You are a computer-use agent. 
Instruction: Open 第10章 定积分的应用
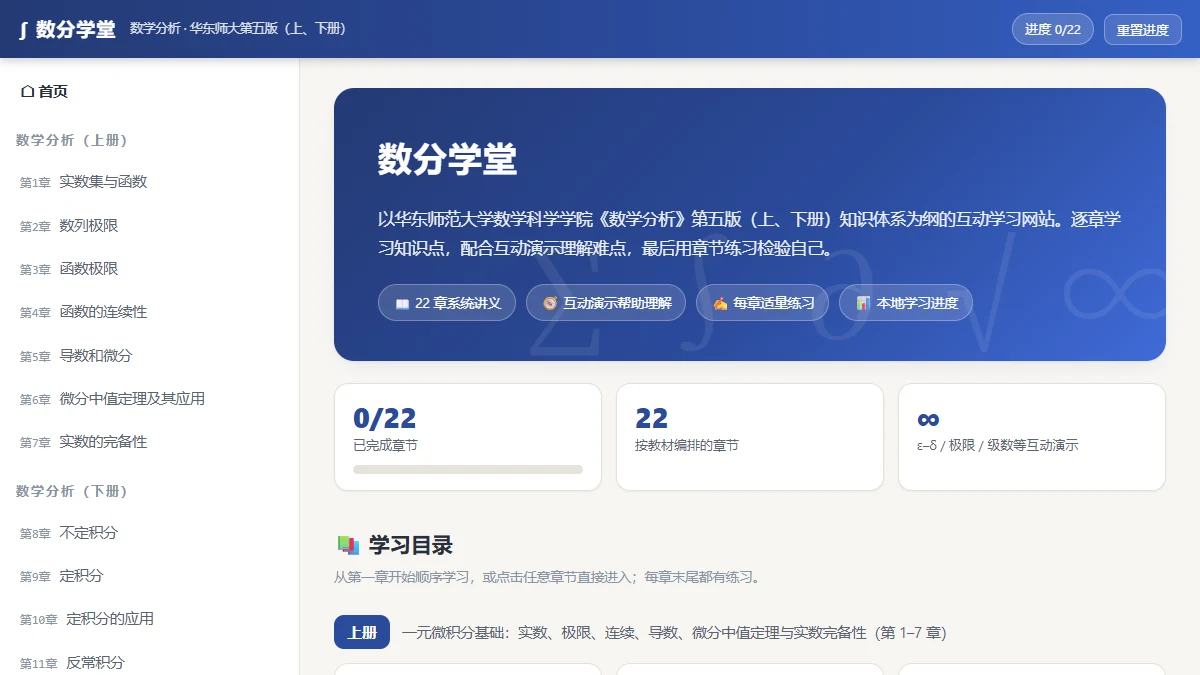(x=150, y=619)
